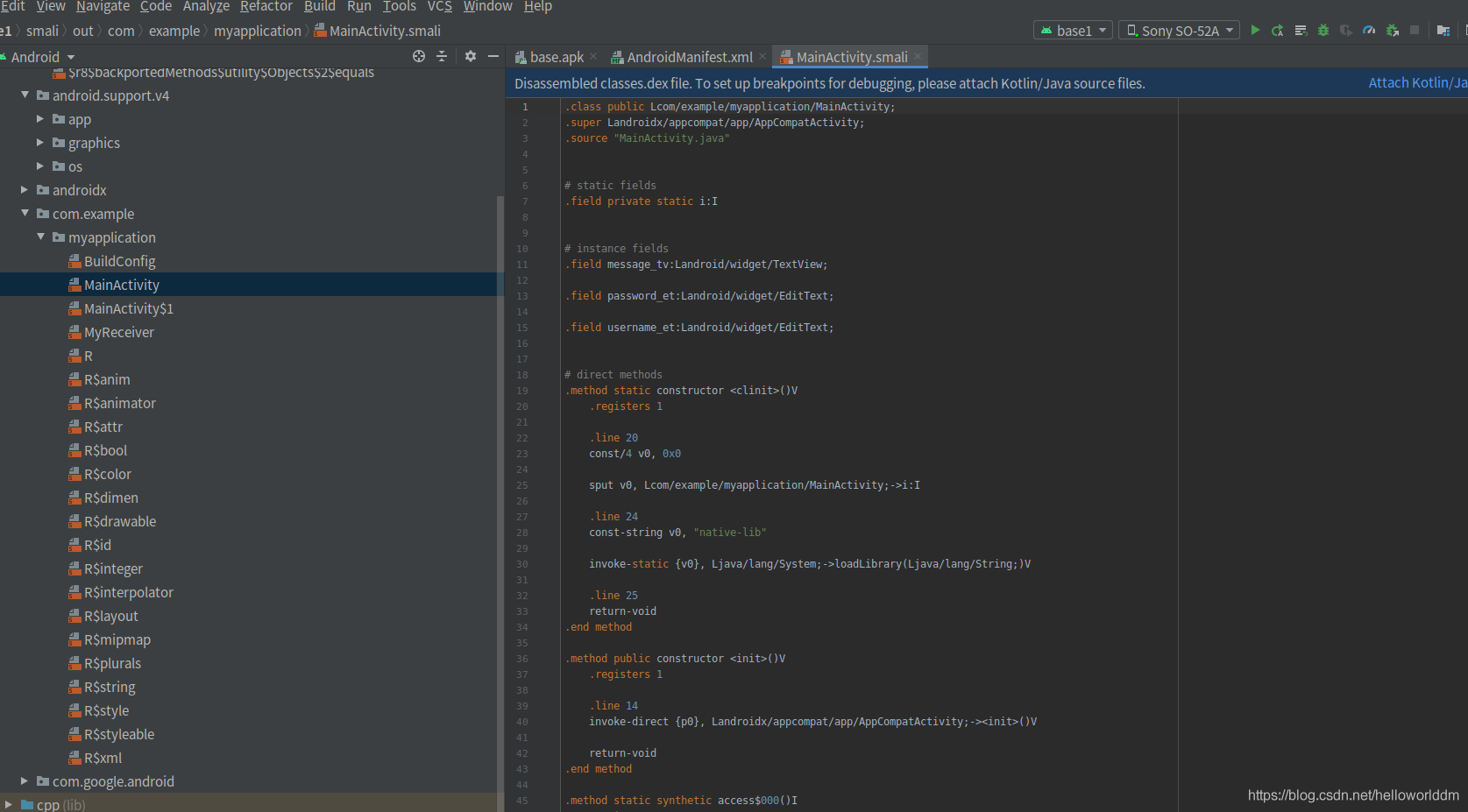Open the base1 run configuration dropdown
1468x812 pixels.
point(1074,31)
